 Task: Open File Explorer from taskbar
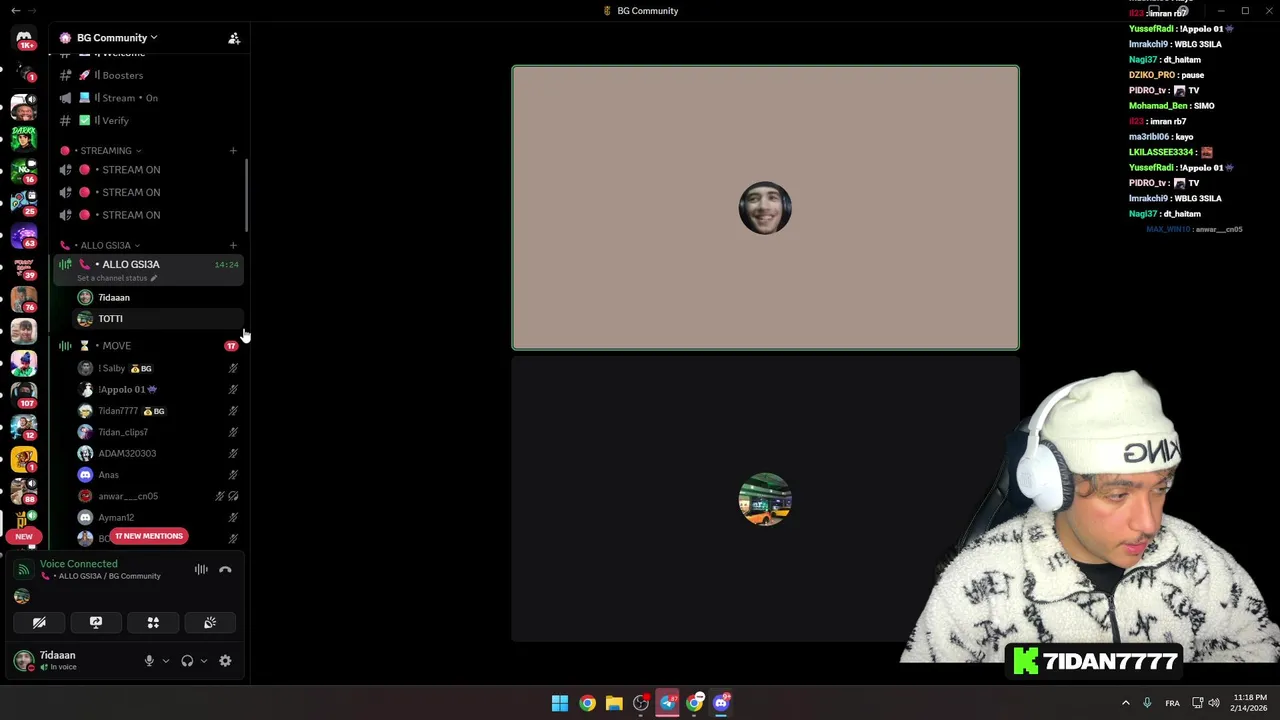(614, 703)
